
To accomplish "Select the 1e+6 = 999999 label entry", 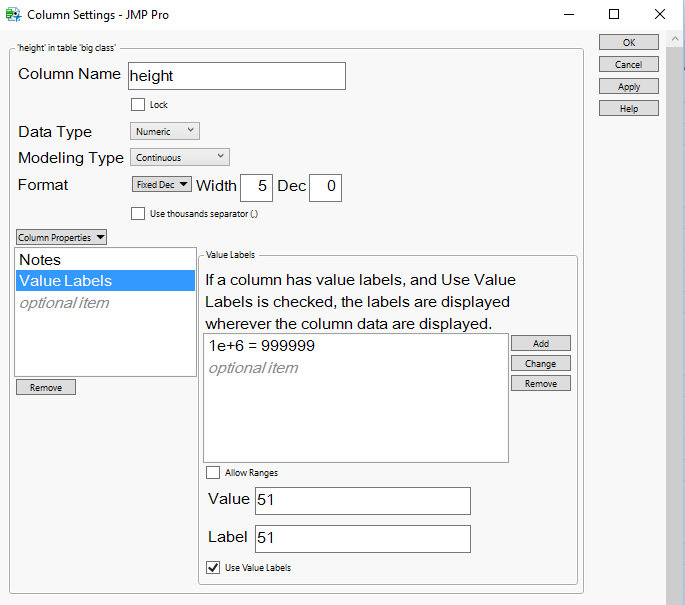I will tap(356, 346).
